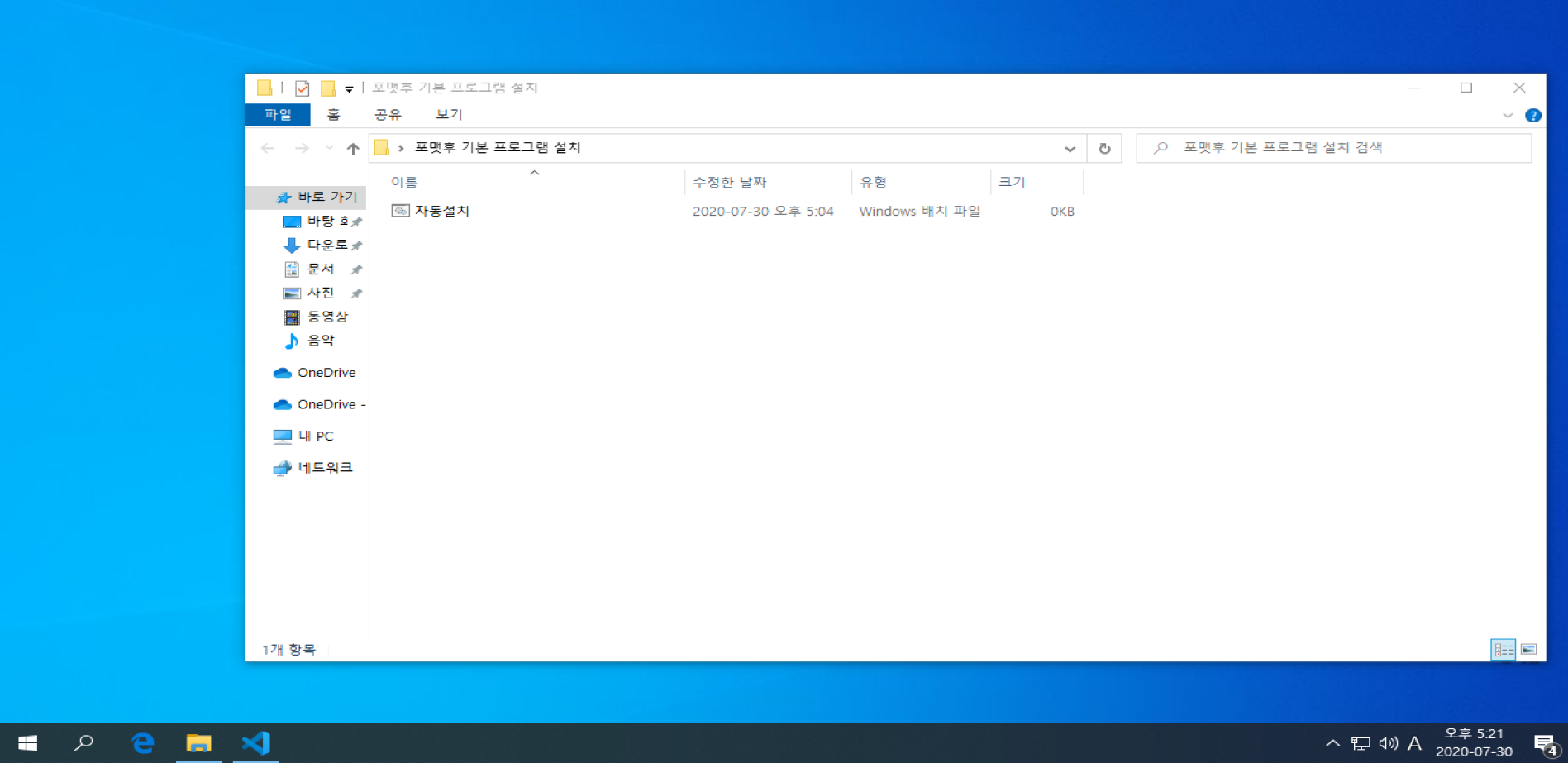1568x763 pixels.
Task: Close the Explorer window
Action: coord(1519,88)
